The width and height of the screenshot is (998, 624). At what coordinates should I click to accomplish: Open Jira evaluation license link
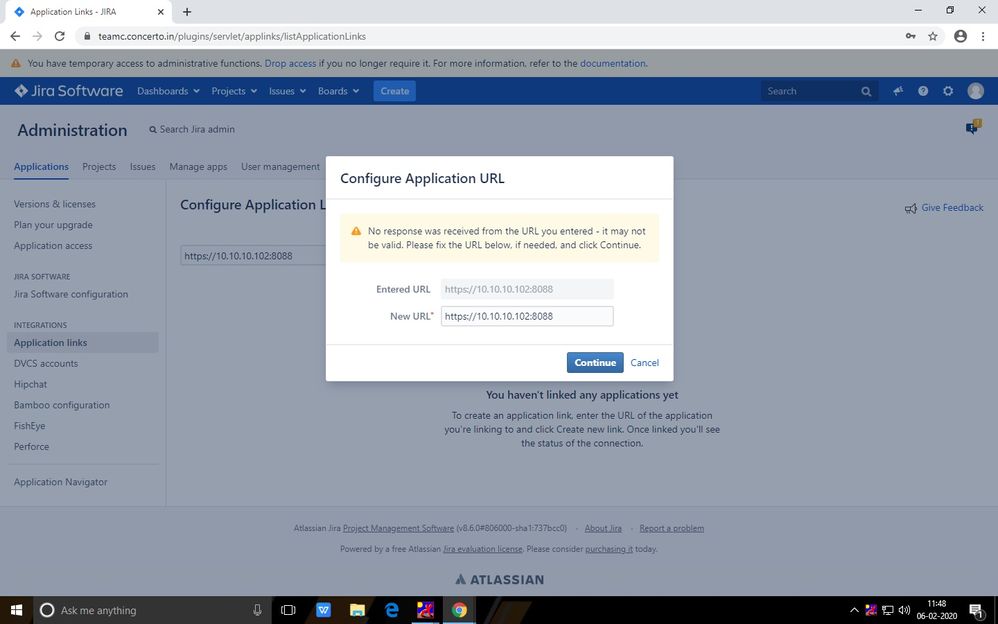(x=482, y=549)
